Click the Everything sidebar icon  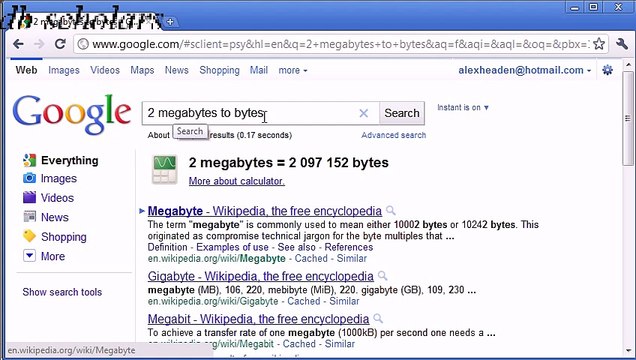(29, 161)
